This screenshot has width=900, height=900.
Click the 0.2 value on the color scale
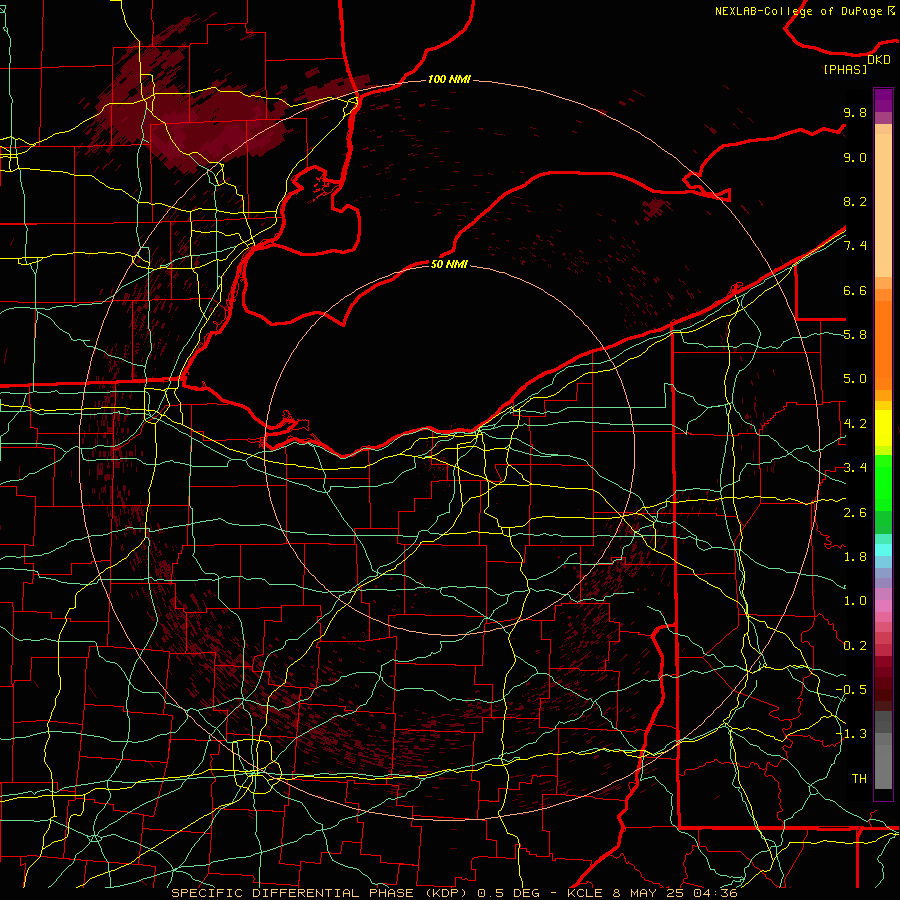(855, 645)
